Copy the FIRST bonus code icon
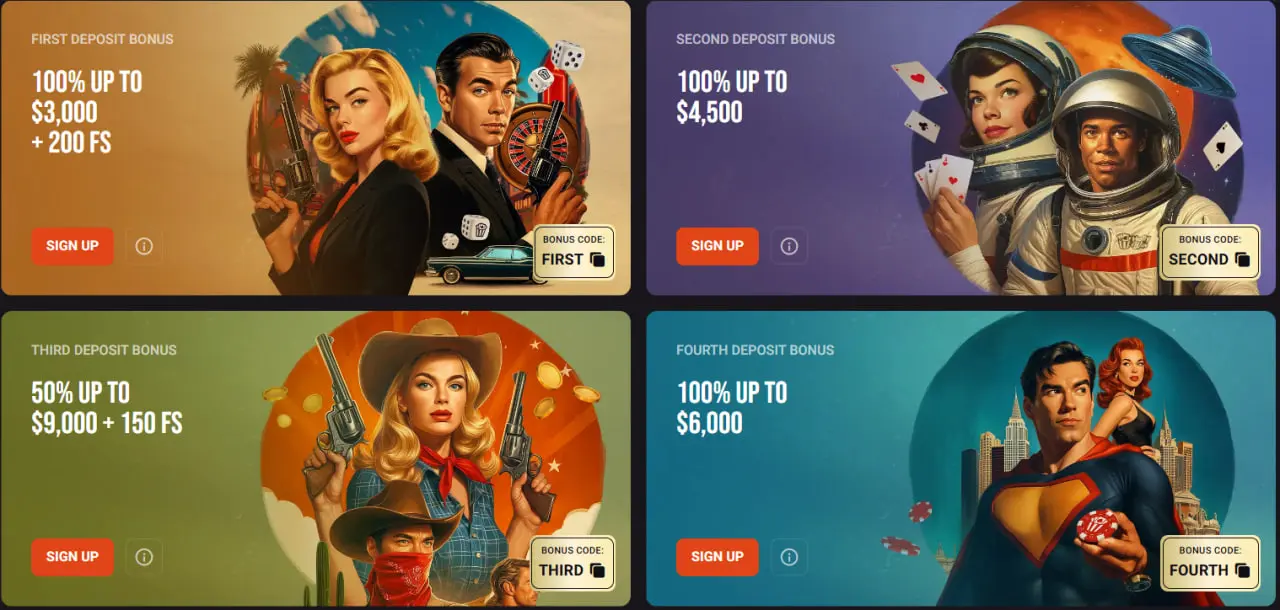Screen dimensions: 1280x610 pyautogui.click(x=598, y=260)
